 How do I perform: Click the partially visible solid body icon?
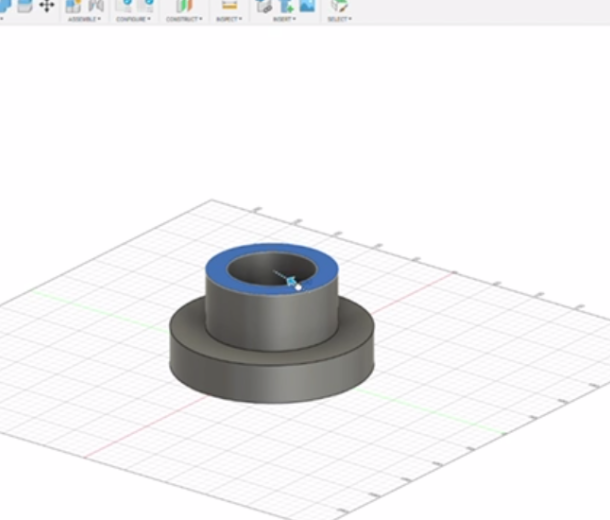(4, 5)
